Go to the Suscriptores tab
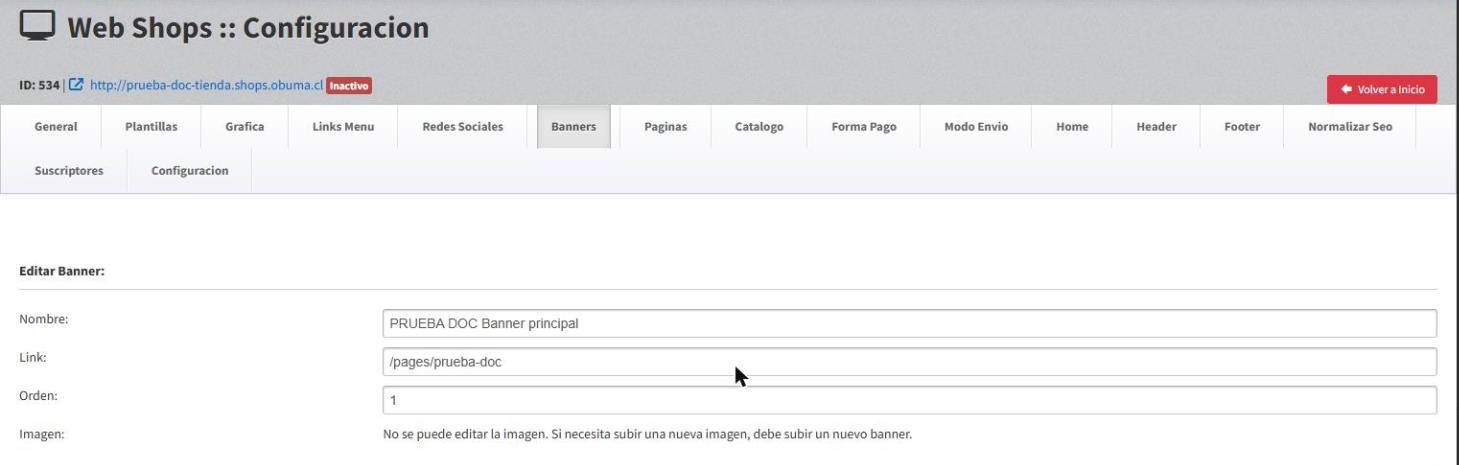This screenshot has width=1459, height=465. (69, 170)
